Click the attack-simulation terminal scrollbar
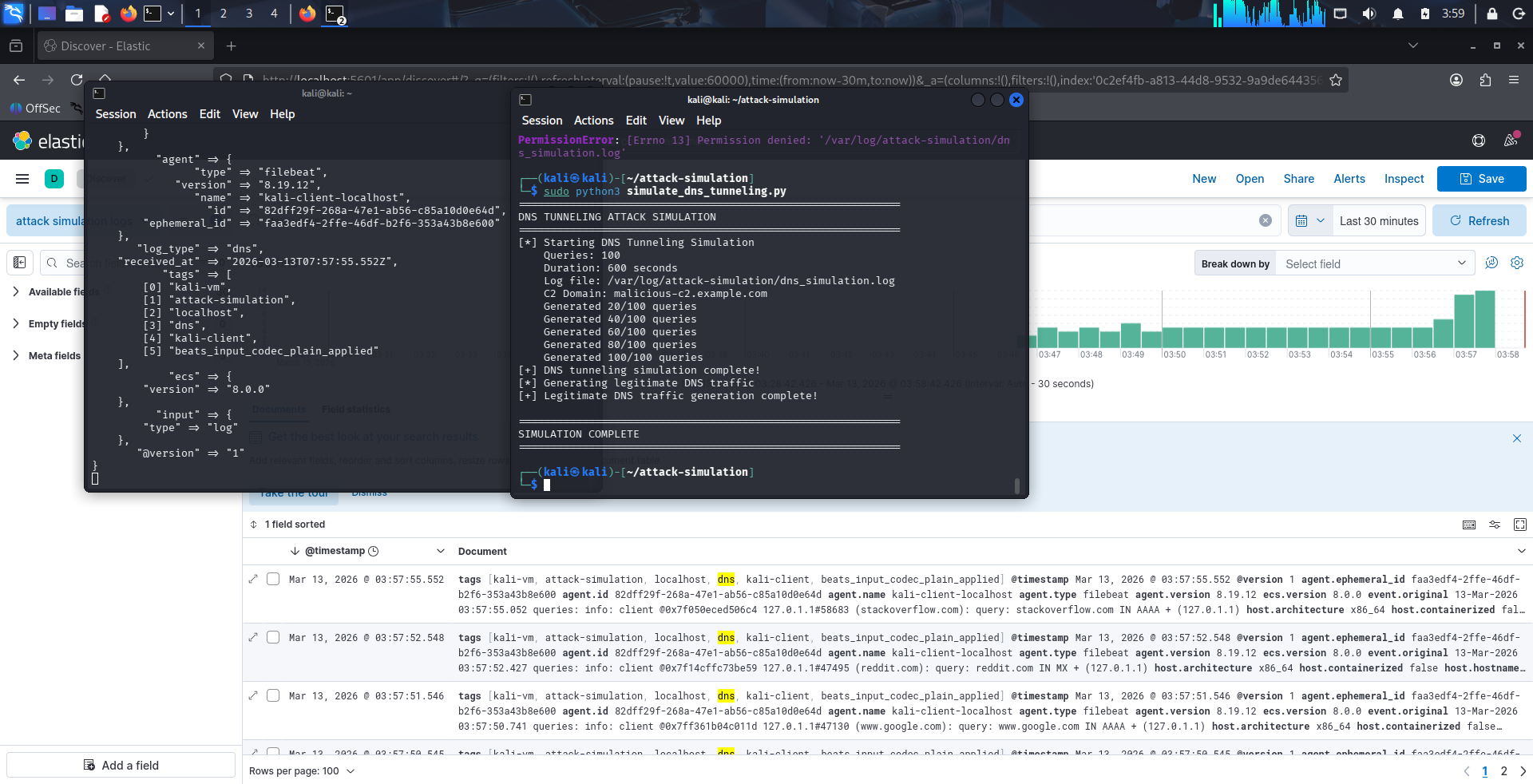The height and width of the screenshot is (784, 1533). click(x=1016, y=485)
